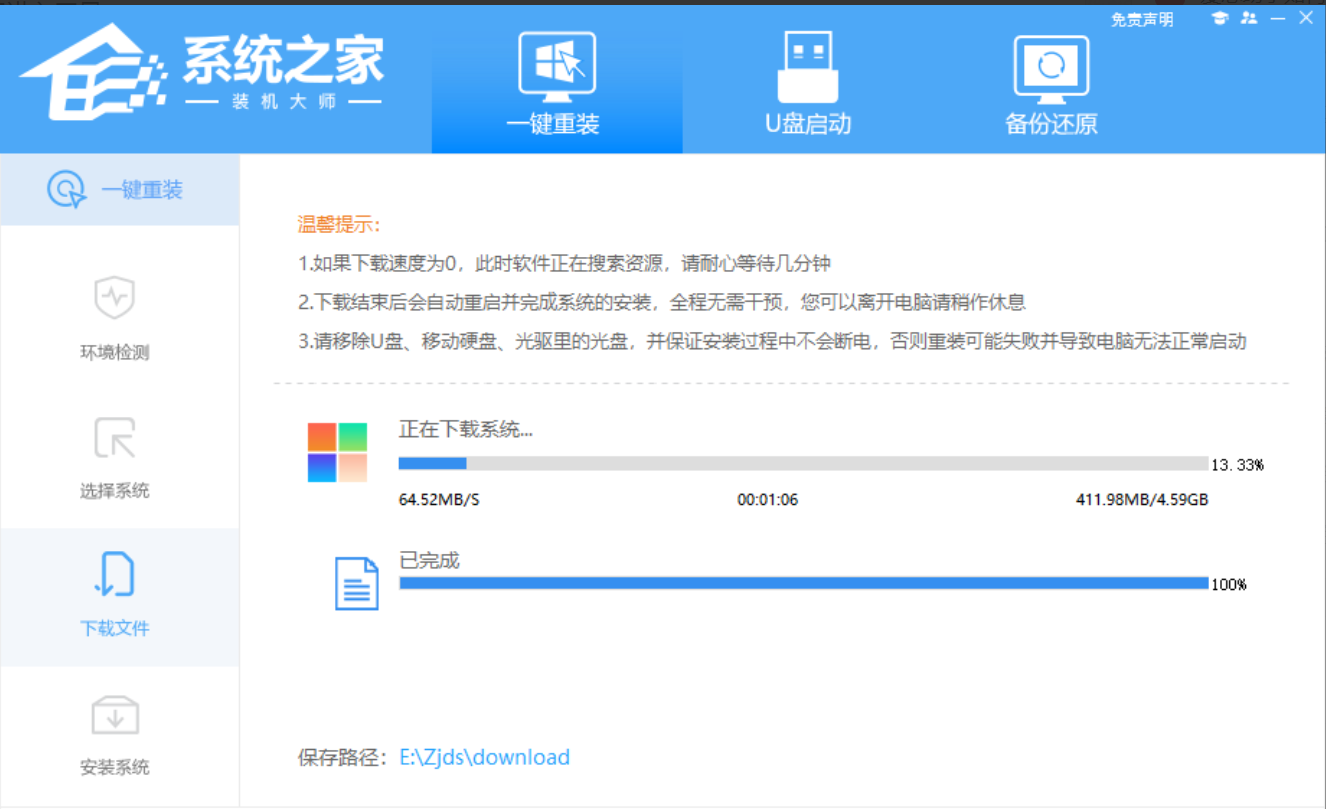Click the install box icon above 安装系统
Screen dimensions: 1326x809
tap(115, 716)
